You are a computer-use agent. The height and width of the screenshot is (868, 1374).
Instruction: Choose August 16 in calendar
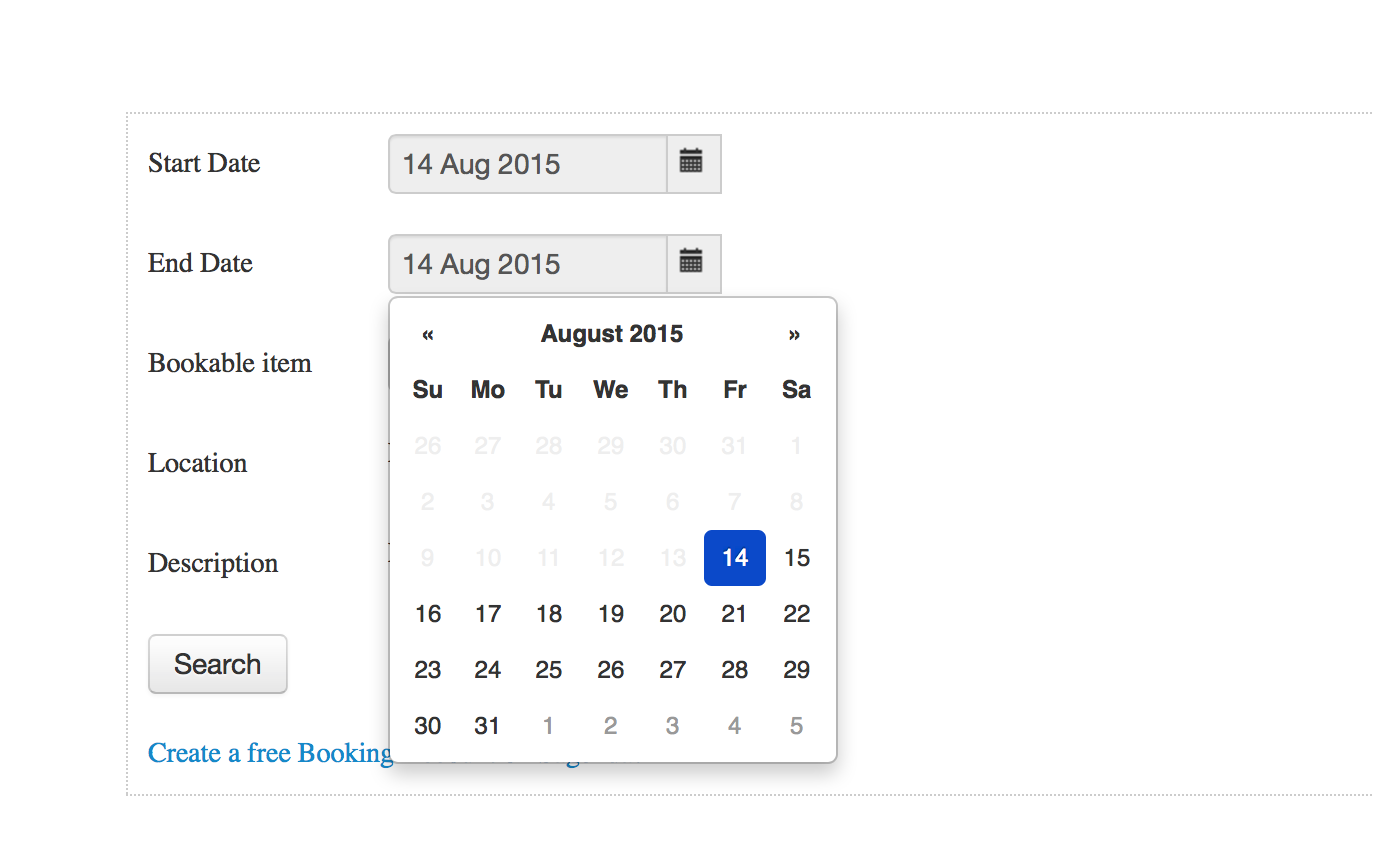coord(428,614)
